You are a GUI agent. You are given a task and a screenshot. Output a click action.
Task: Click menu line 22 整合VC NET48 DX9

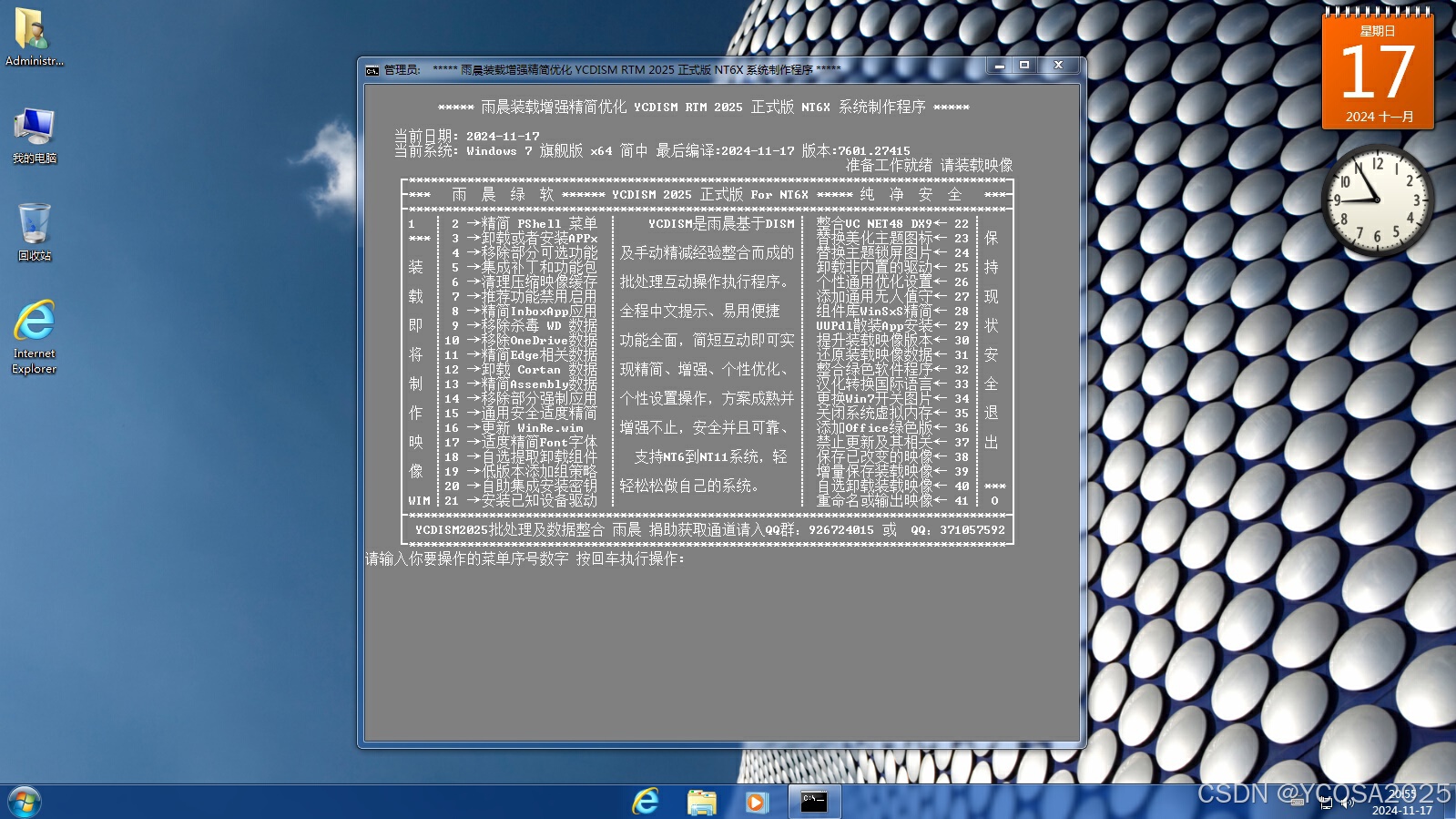pos(892,223)
